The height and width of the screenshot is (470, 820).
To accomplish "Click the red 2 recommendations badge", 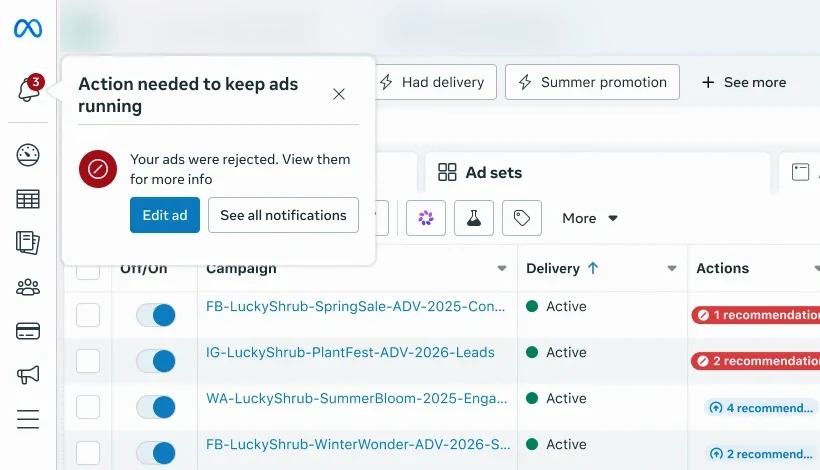I will [x=756, y=361].
